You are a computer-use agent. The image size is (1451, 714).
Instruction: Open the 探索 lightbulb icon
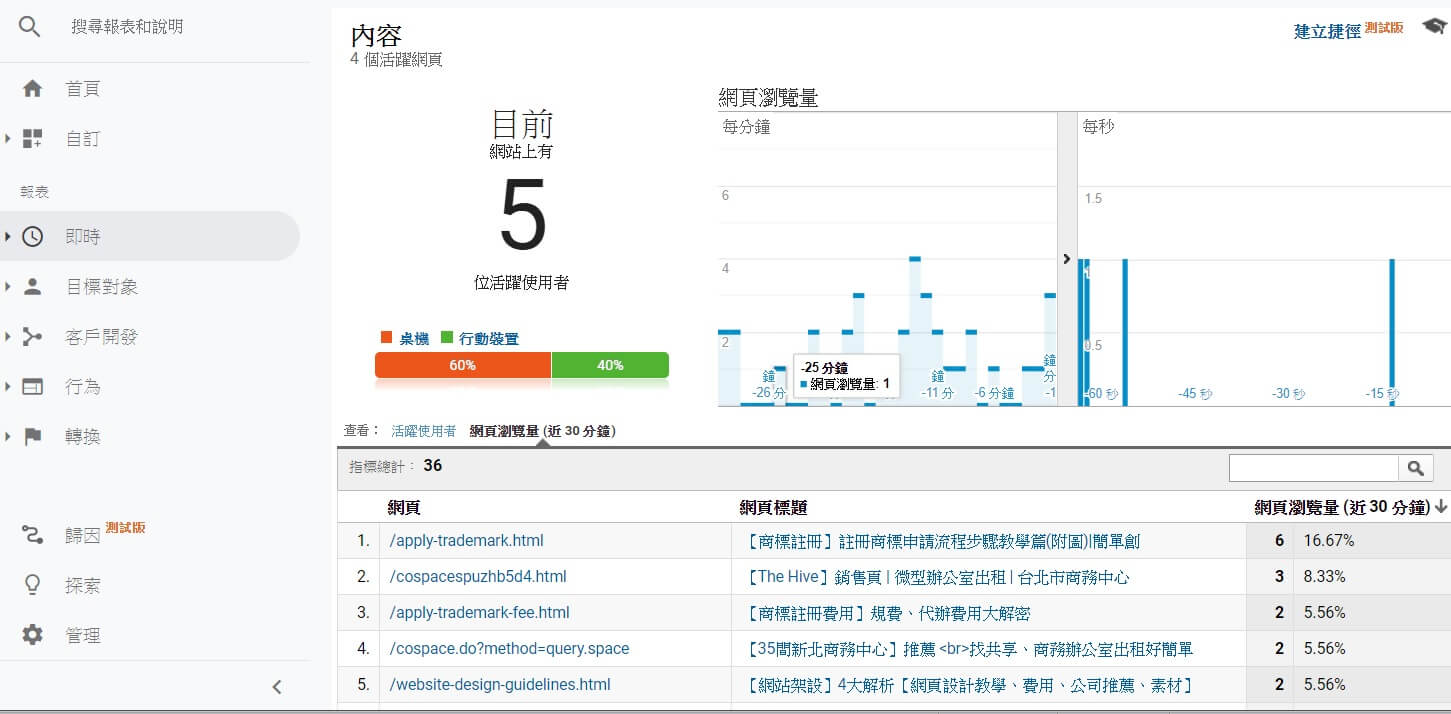tap(33, 585)
